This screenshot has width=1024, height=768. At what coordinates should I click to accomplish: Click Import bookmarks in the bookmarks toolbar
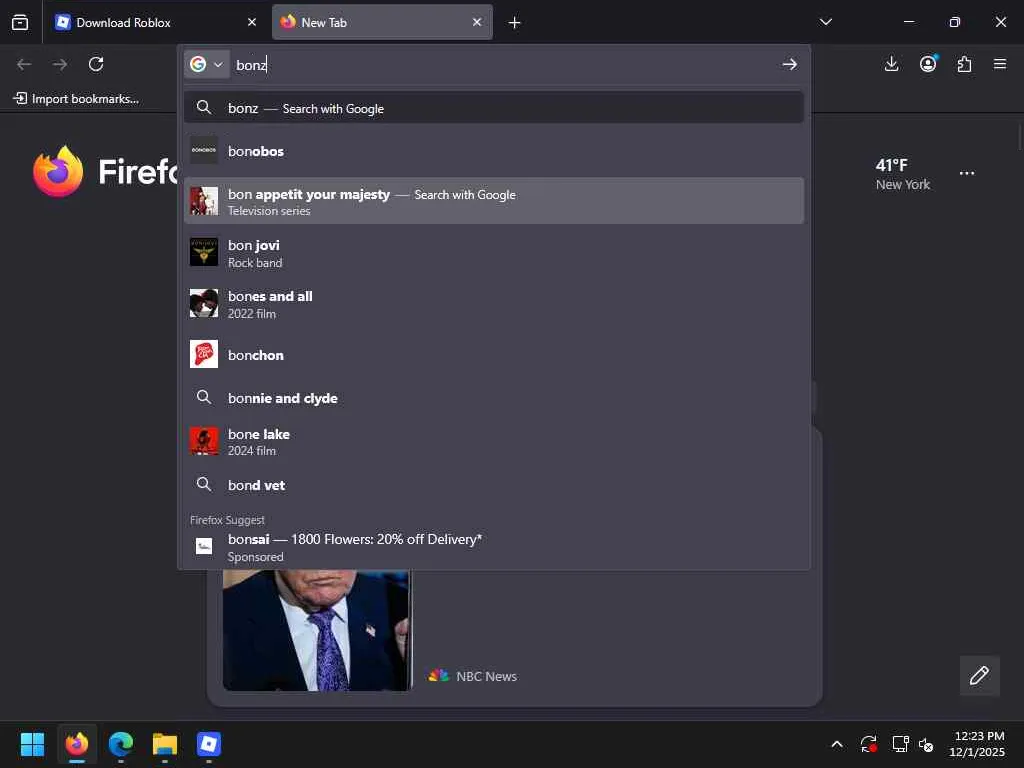click(x=76, y=99)
